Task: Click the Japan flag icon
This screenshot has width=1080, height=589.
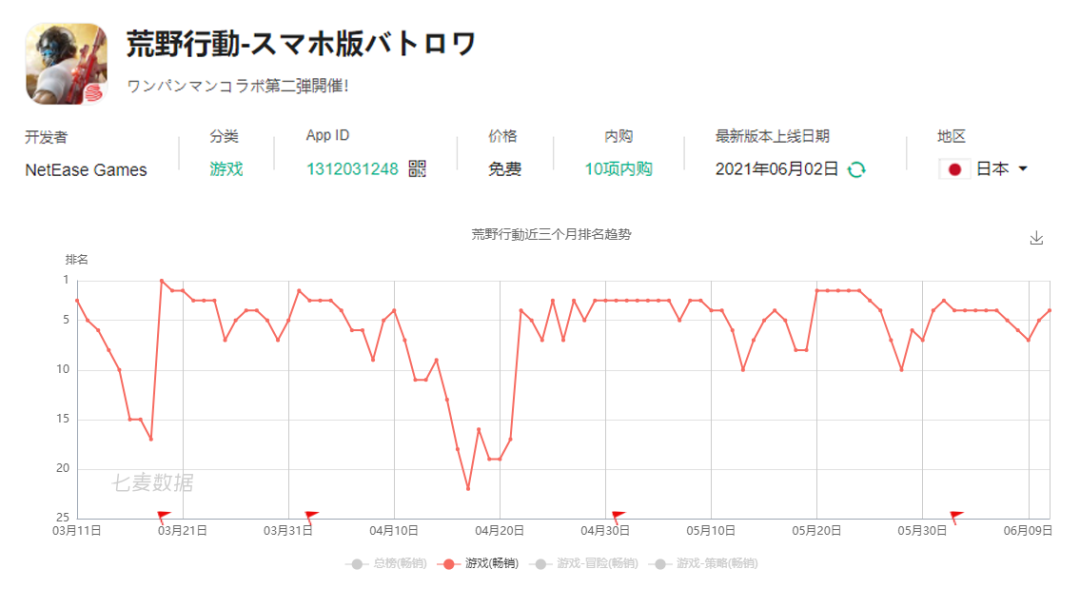Action: click(954, 169)
